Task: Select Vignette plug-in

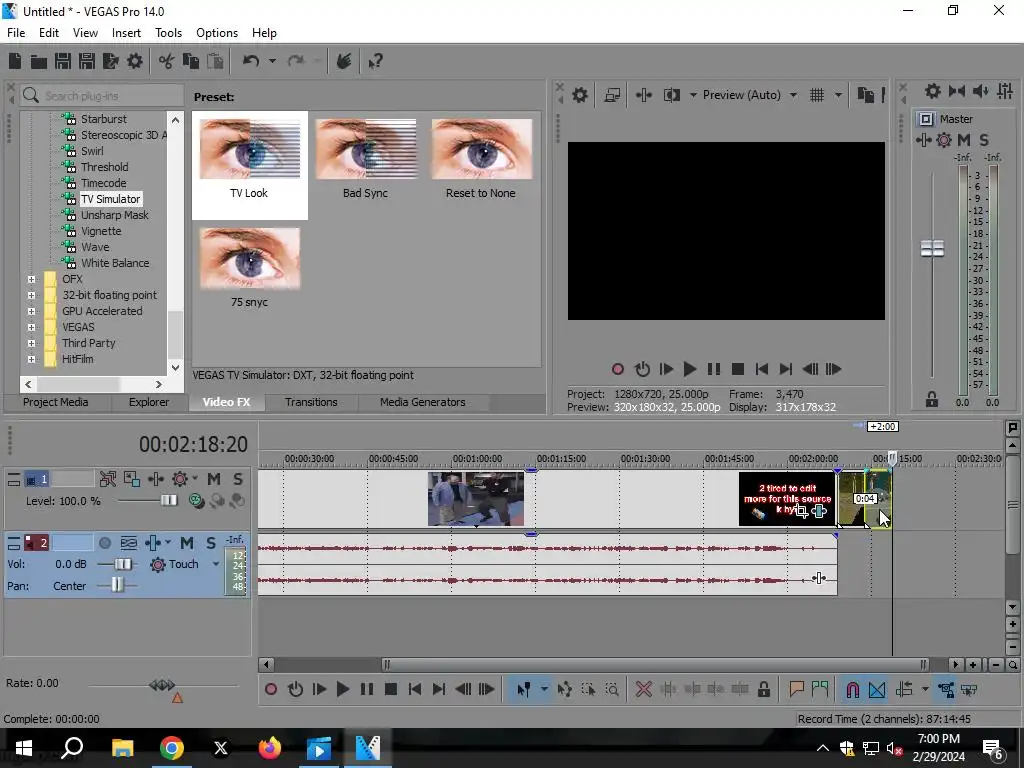Action: point(101,231)
